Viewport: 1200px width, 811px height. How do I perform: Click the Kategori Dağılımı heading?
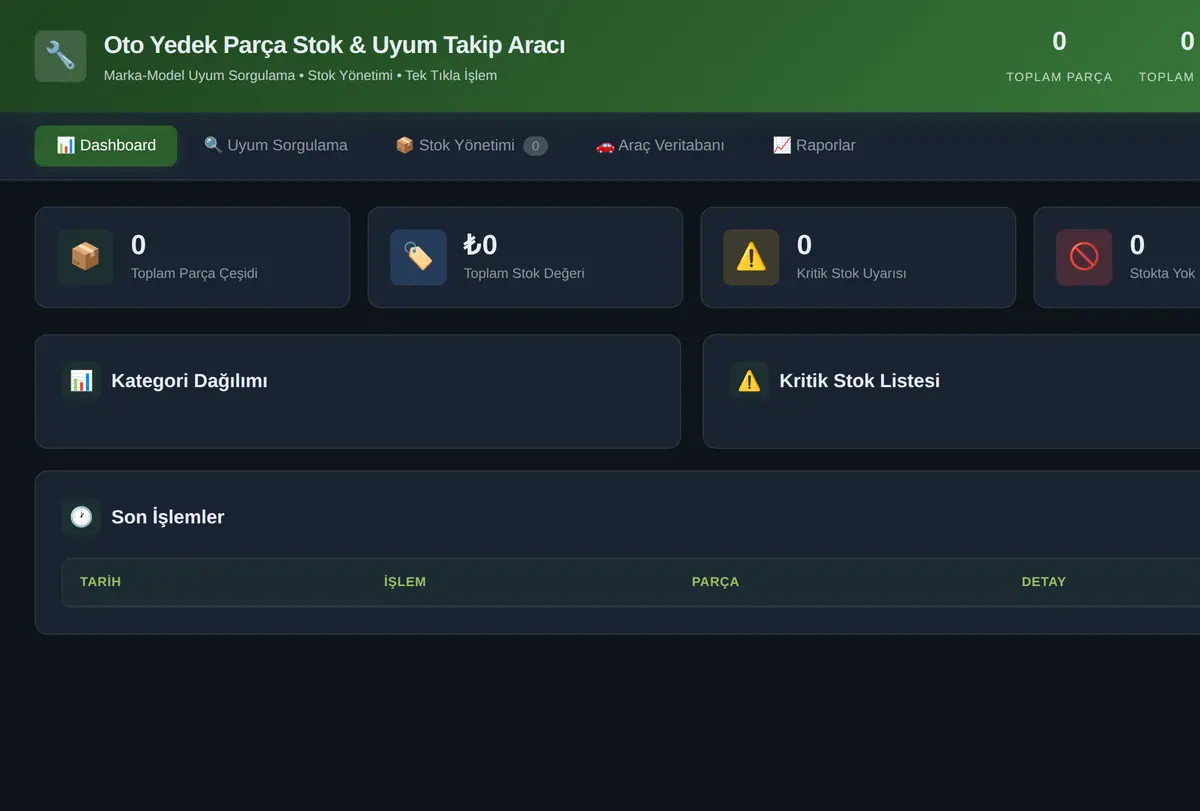click(189, 381)
